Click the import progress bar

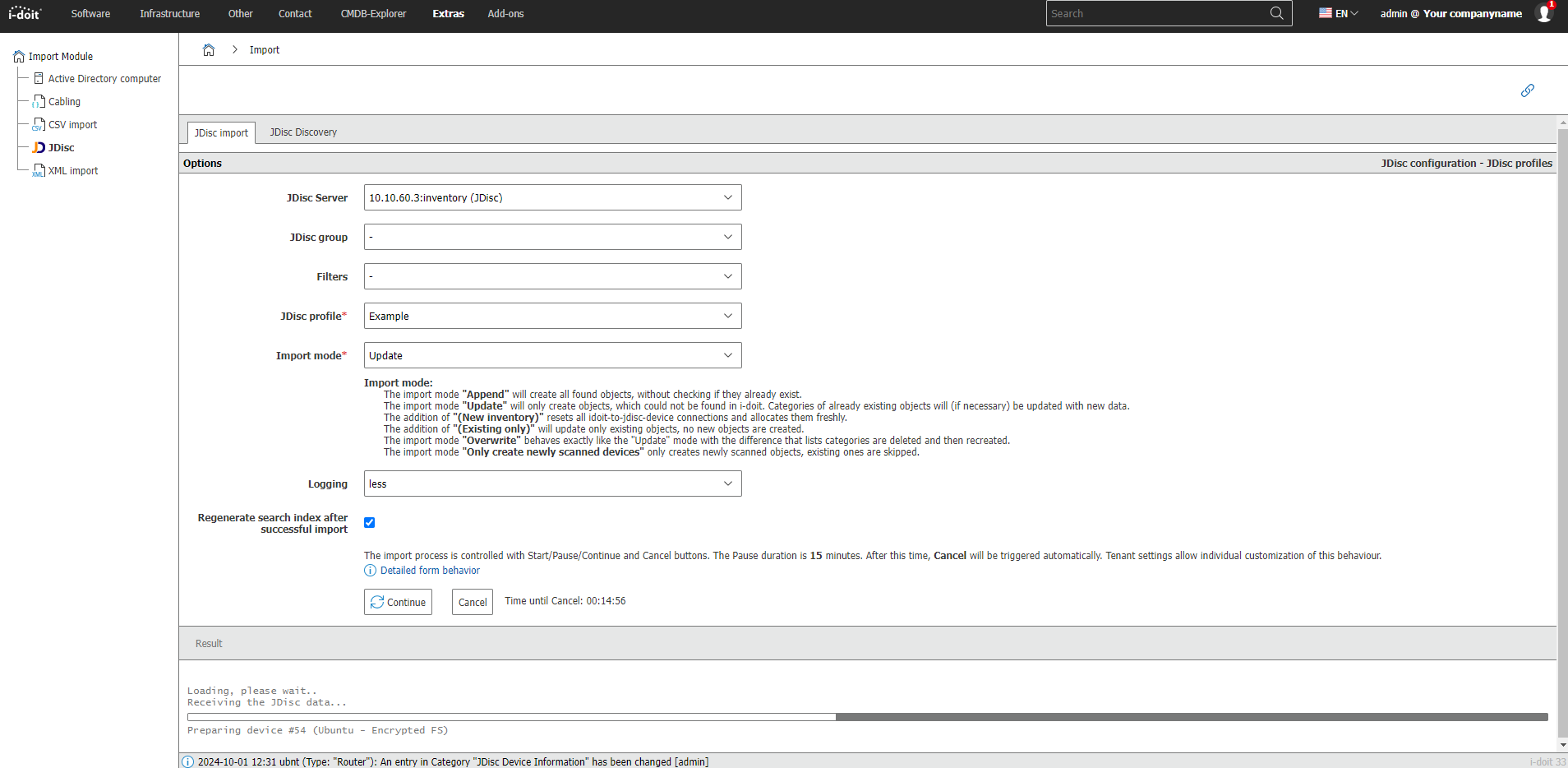(868, 717)
